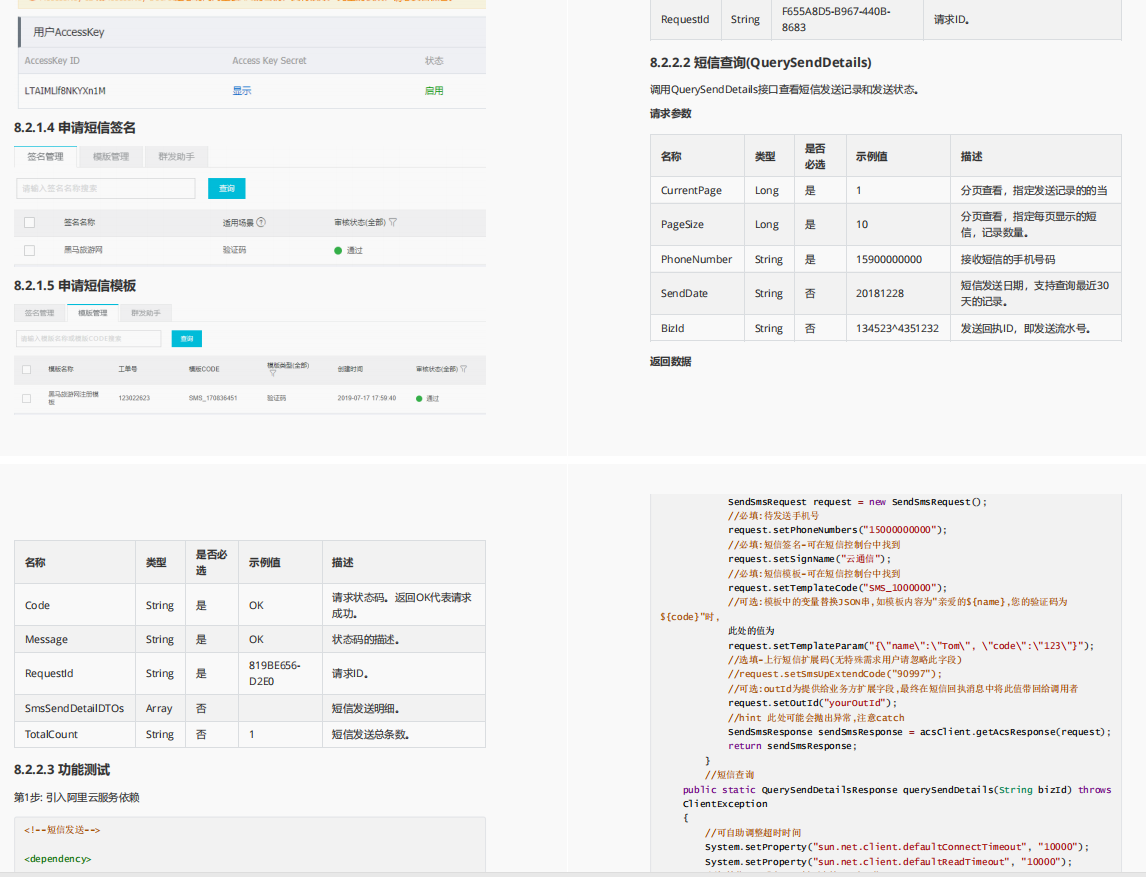
Task: Click the code line request.setTemplateCode("SMS_1000000")
Action: coord(838,588)
